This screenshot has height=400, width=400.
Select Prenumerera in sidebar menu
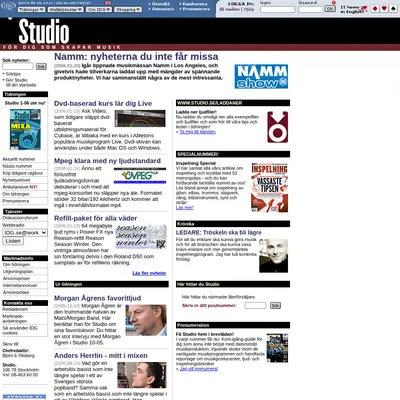click(16, 201)
